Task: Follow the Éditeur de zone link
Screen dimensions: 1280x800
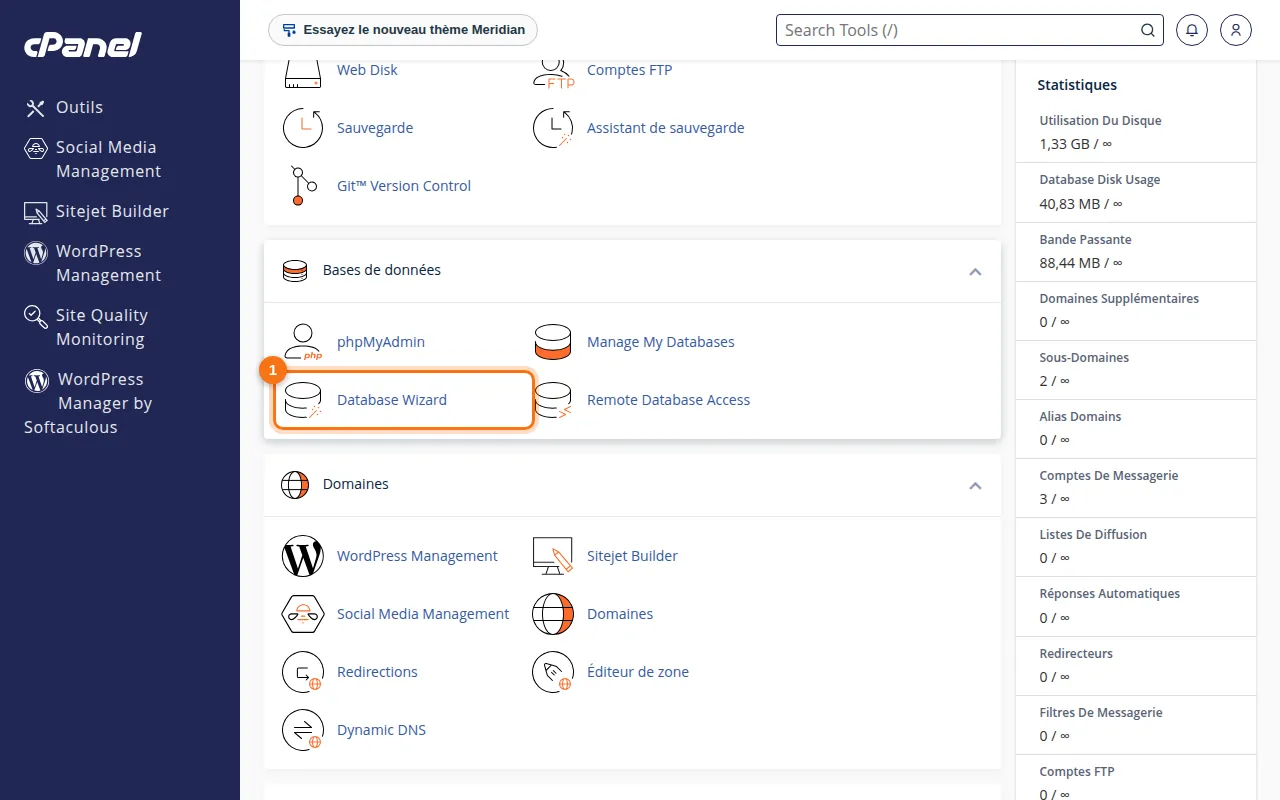Action: pyautogui.click(x=638, y=672)
